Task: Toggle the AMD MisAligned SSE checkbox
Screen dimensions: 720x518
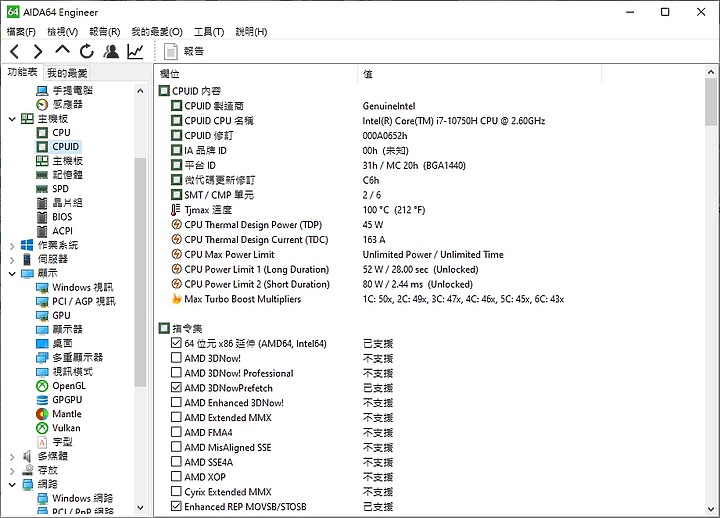Action: pos(176,447)
